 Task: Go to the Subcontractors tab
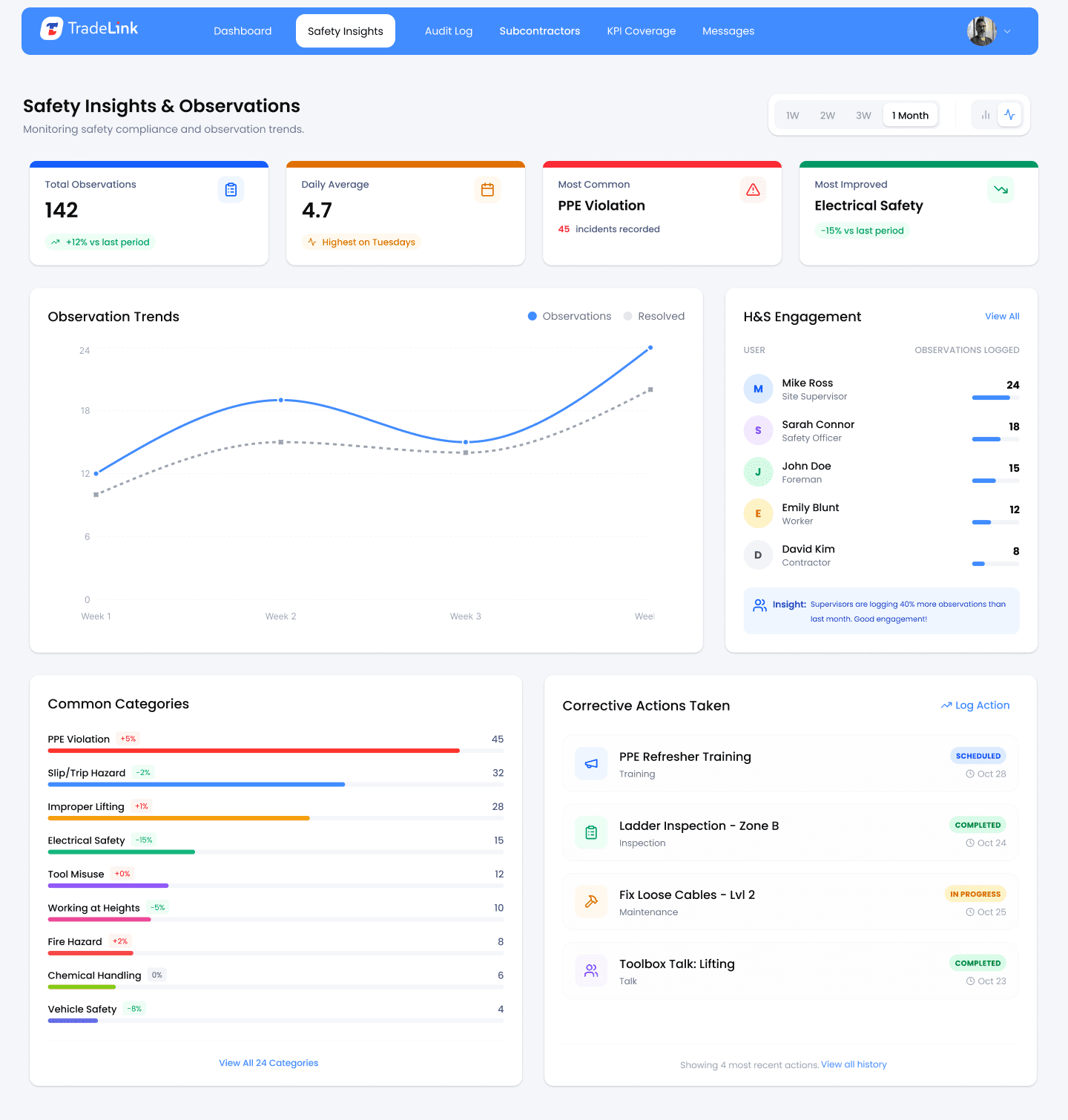coord(540,31)
